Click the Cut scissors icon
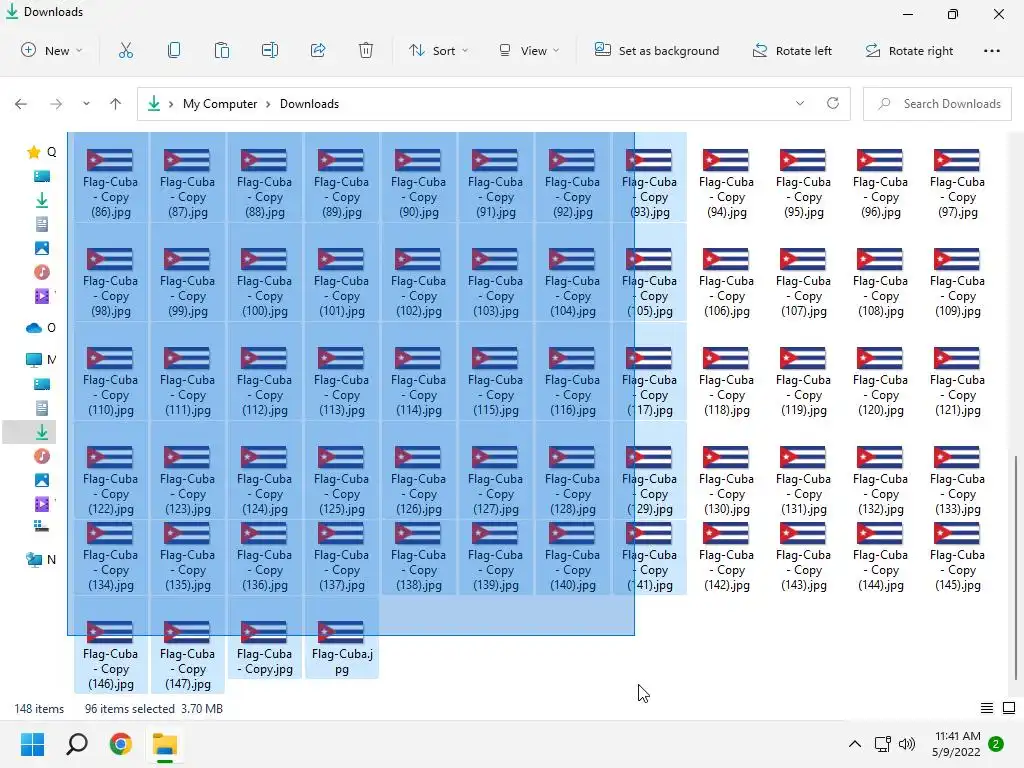Image resolution: width=1024 pixels, height=768 pixels. [126, 50]
